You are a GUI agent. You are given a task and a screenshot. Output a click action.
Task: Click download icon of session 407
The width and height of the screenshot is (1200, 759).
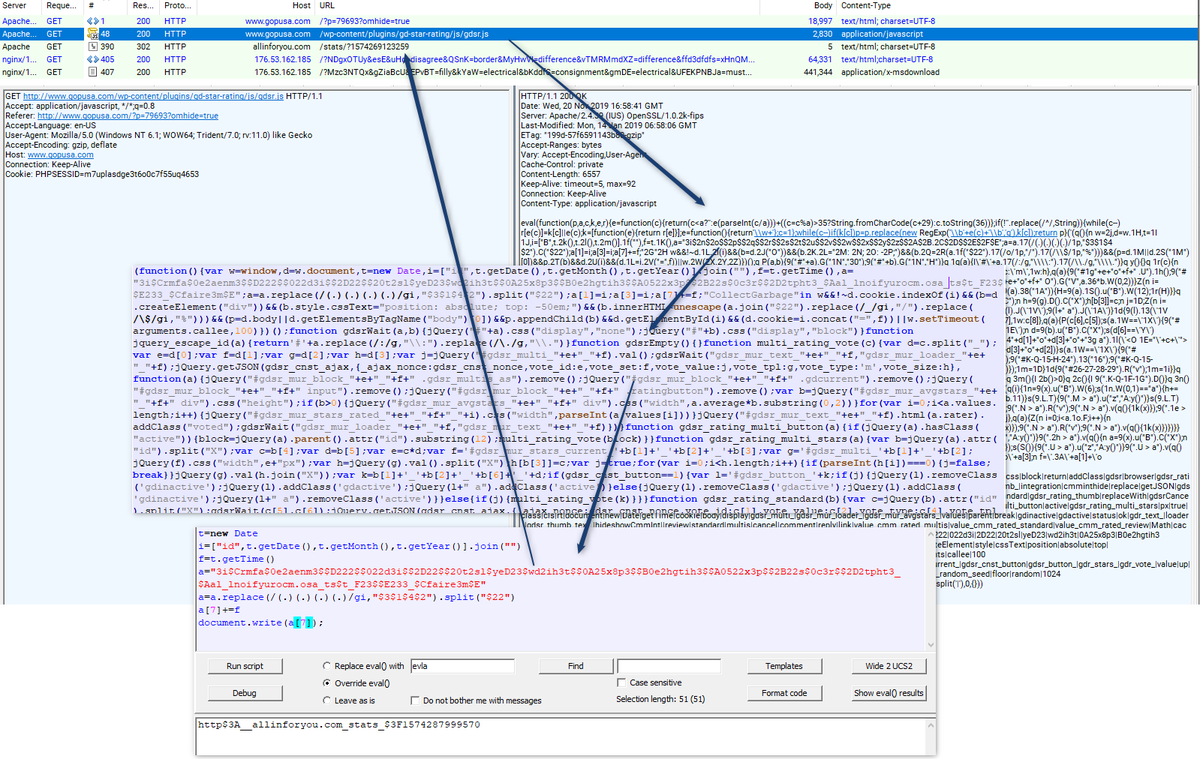tap(92, 72)
